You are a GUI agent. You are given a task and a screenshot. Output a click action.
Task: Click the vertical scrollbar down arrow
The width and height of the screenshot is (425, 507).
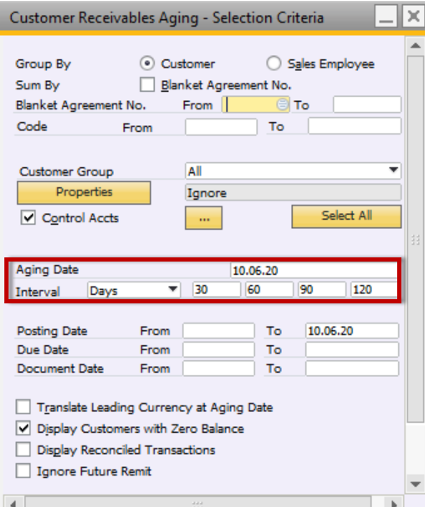[415, 484]
